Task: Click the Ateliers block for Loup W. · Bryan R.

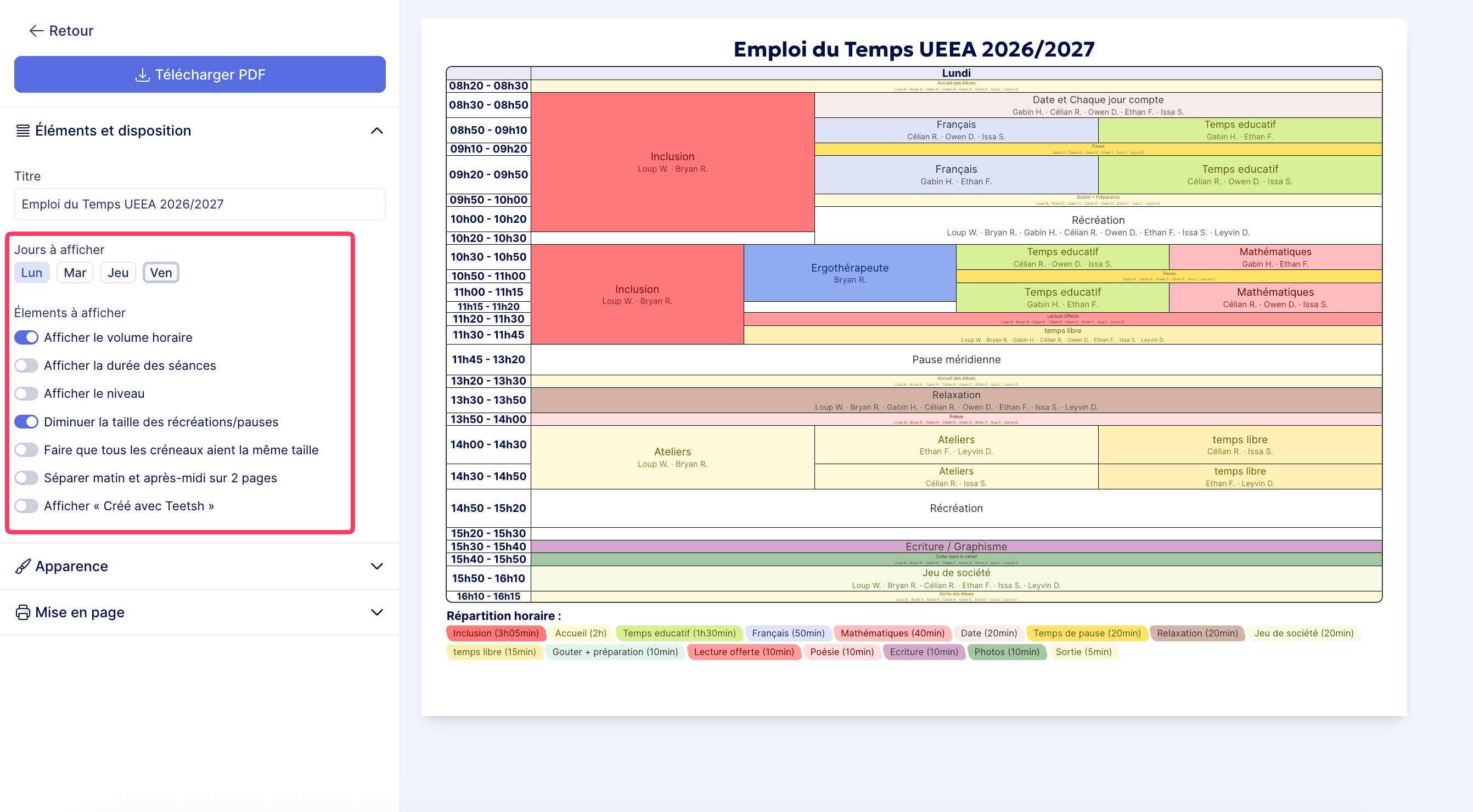Action: (x=672, y=458)
